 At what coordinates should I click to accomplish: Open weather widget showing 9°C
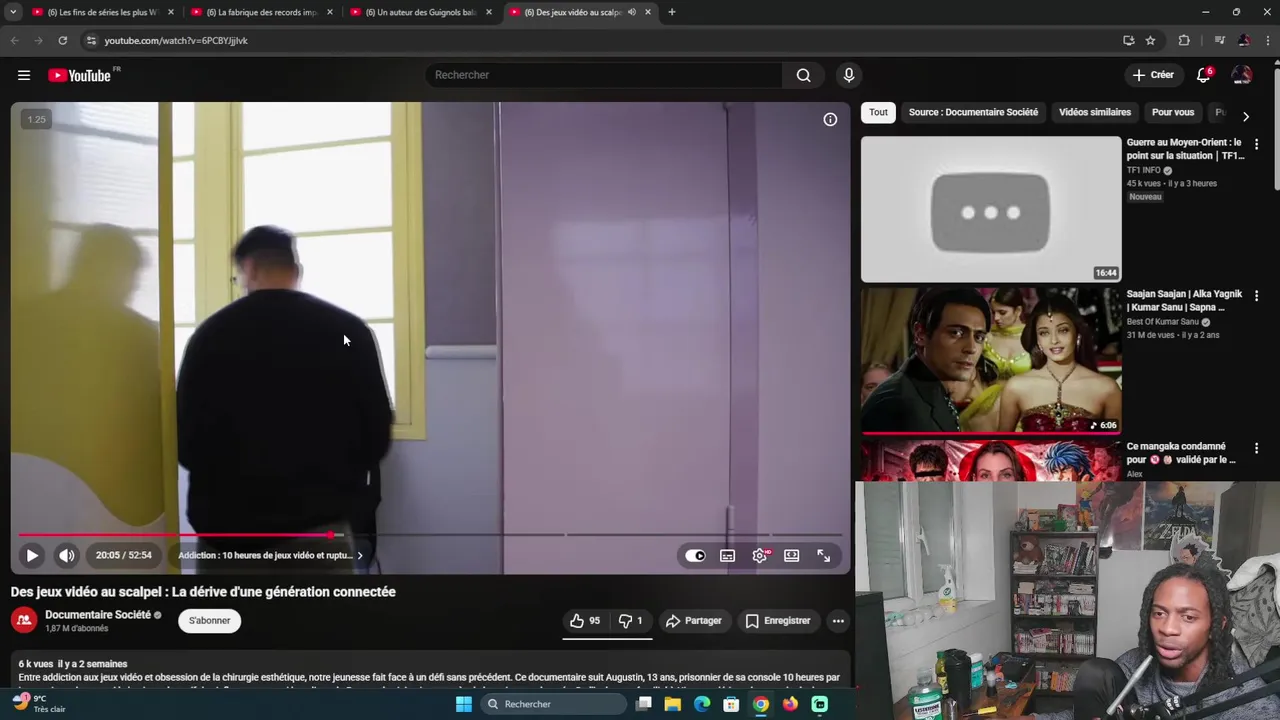tap(38, 704)
